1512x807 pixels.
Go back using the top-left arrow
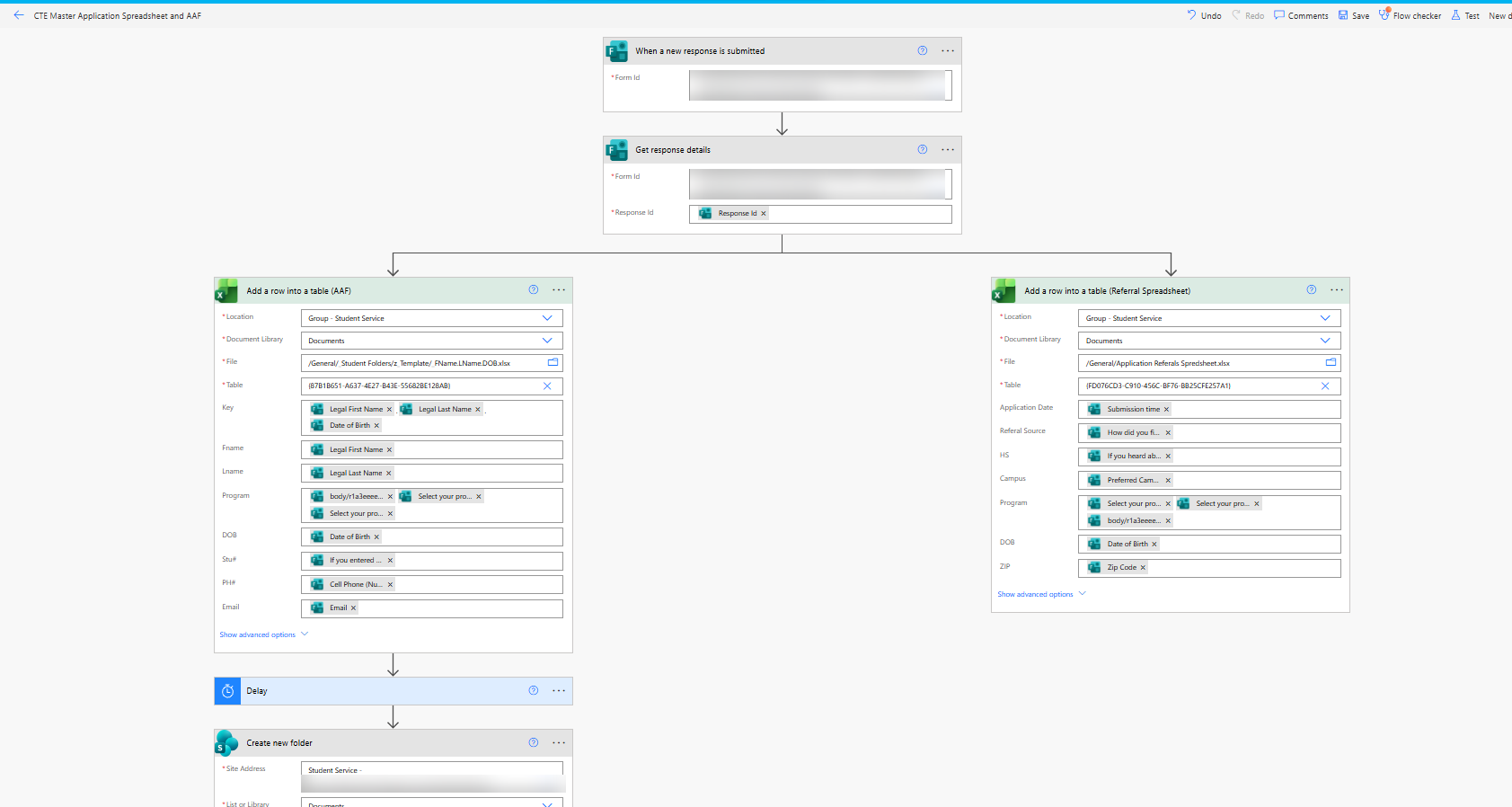(19, 15)
